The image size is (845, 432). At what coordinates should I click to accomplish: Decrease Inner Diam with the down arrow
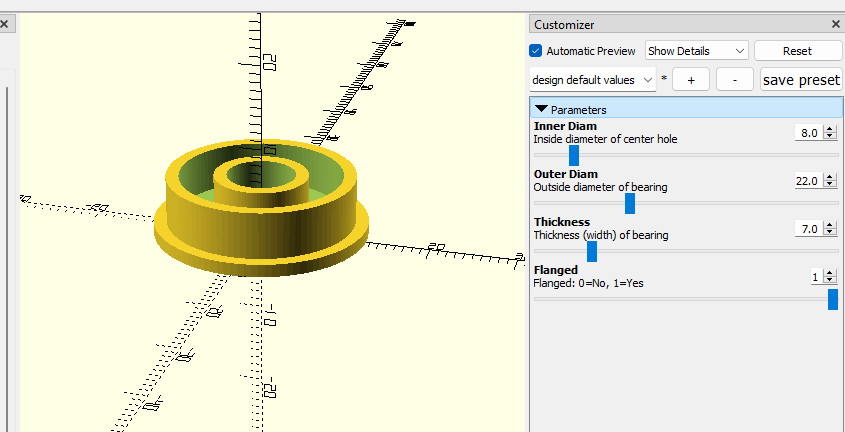(830, 136)
